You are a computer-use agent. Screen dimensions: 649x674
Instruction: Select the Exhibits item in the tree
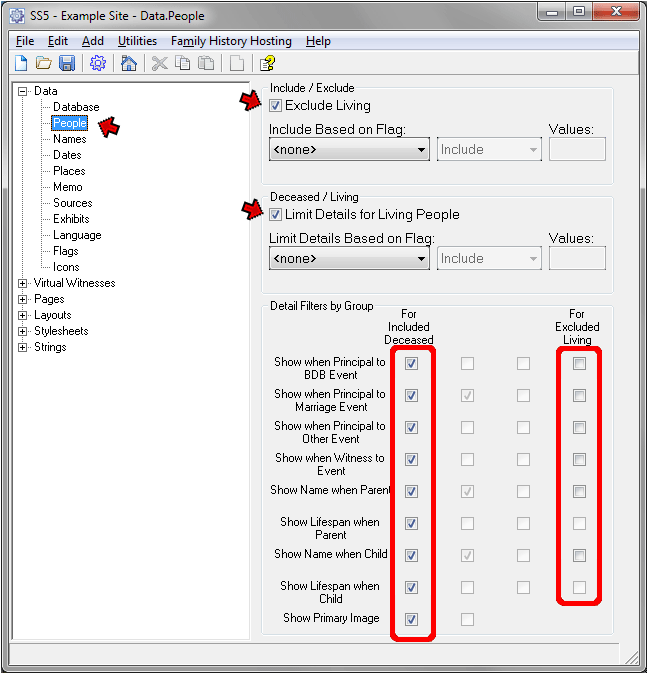click(71, 219)
